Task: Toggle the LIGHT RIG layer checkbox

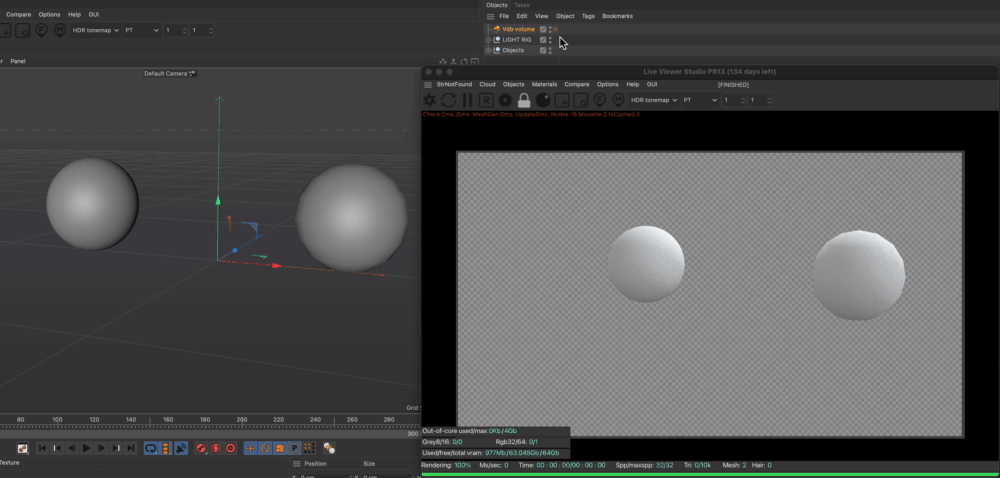Action: coord(543,40)
